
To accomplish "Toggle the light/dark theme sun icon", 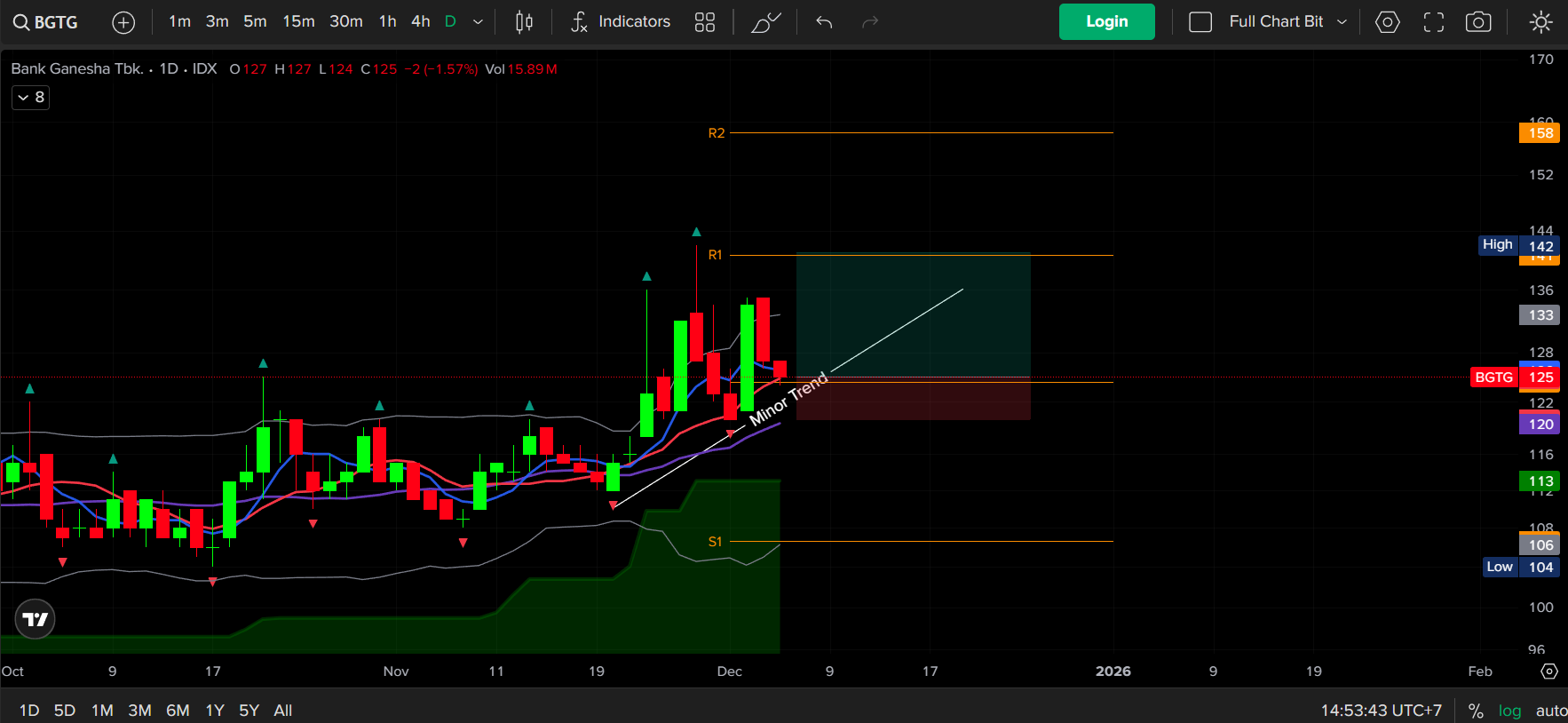I will tap(1541, 22).
